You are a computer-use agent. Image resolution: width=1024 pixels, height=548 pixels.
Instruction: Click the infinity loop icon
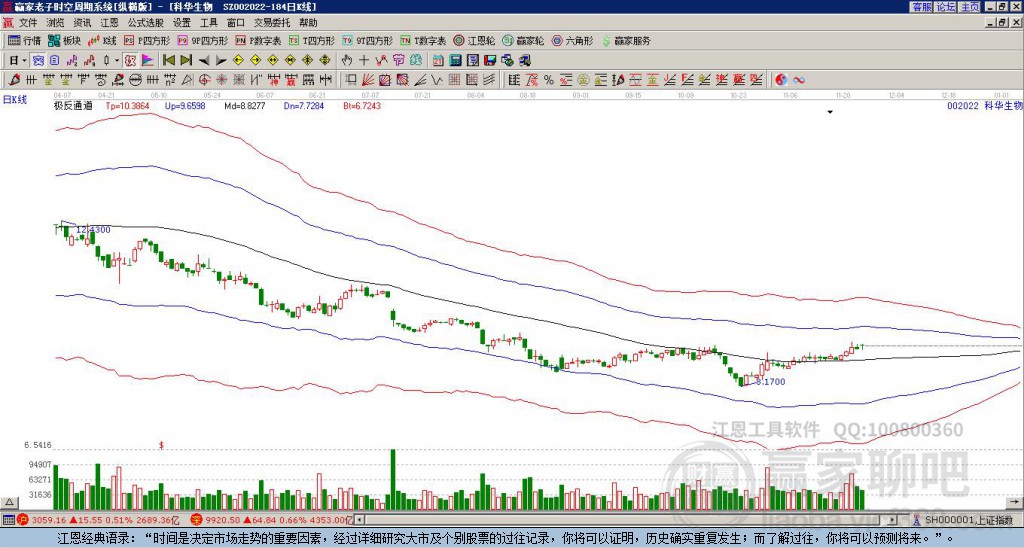pos(799,80)
